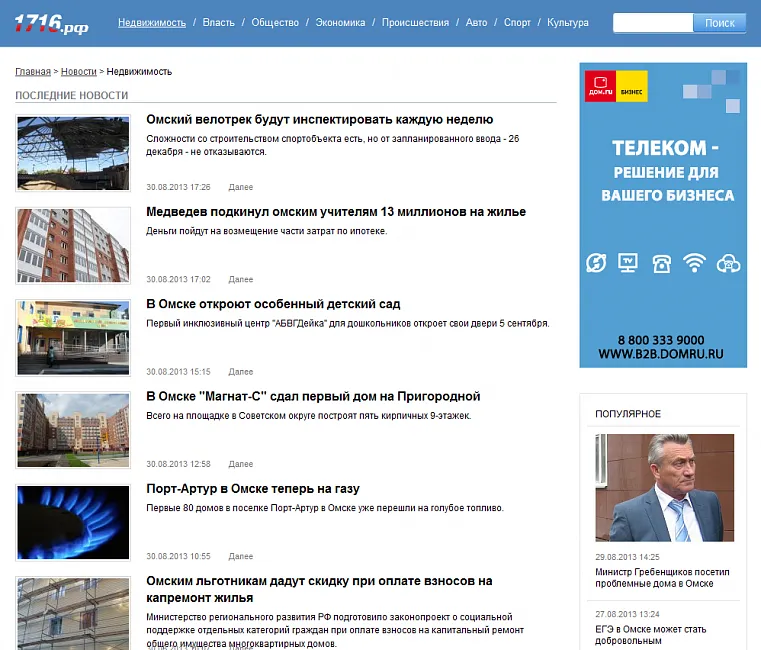Screen dimensions: 761x650
Task: Click the internet globe icon in banner
Action: (x=596, y=263)
